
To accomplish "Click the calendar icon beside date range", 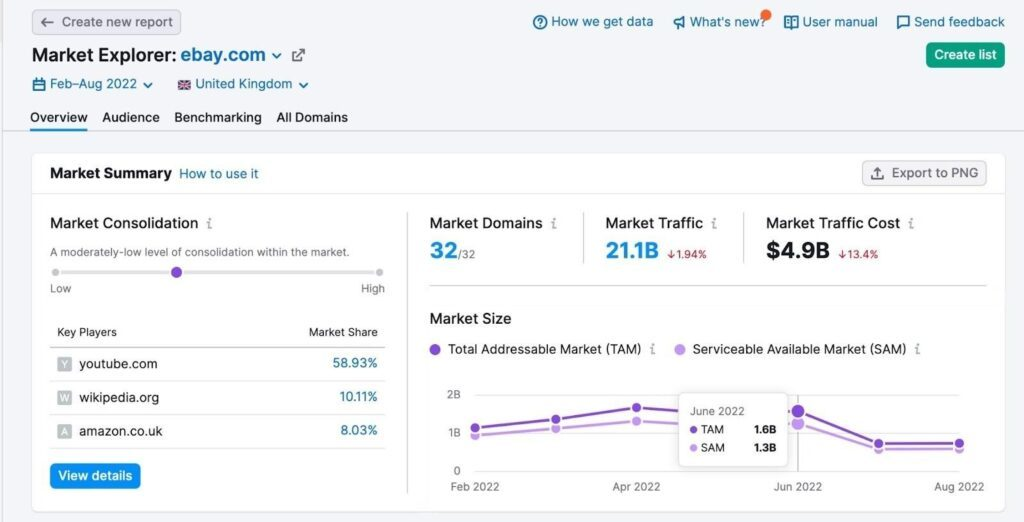I will tap(39, 84).
